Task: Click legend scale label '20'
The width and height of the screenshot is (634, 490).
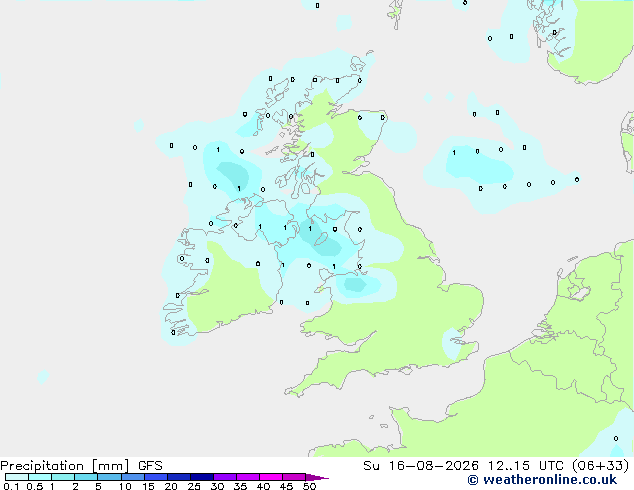Action: 171,486
